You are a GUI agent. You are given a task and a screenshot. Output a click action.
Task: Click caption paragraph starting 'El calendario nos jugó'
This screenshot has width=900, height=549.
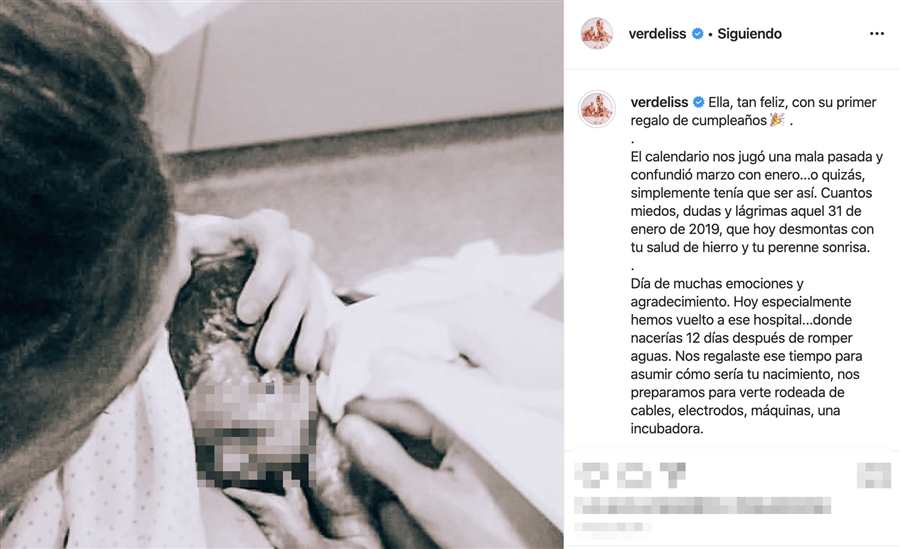click(x=757, y=202)
